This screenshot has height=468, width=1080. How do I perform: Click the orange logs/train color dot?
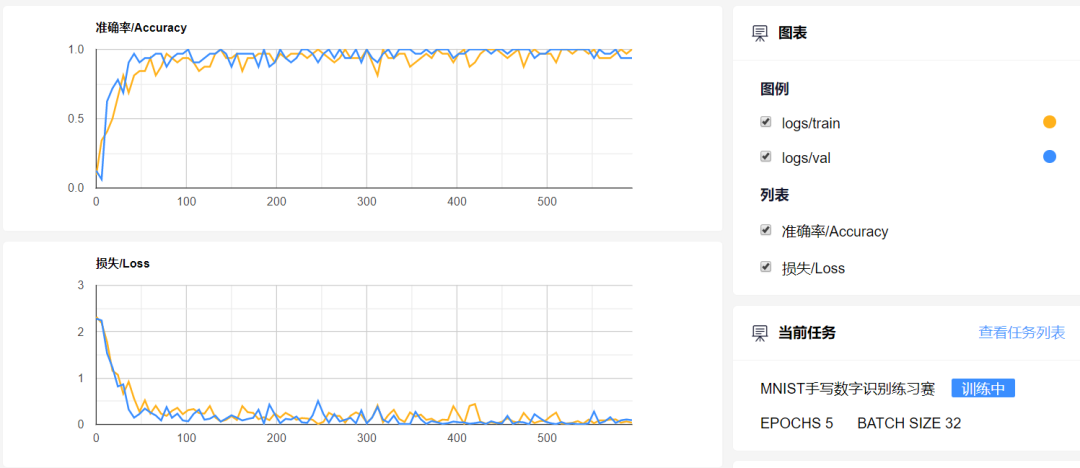[1049, 122]
